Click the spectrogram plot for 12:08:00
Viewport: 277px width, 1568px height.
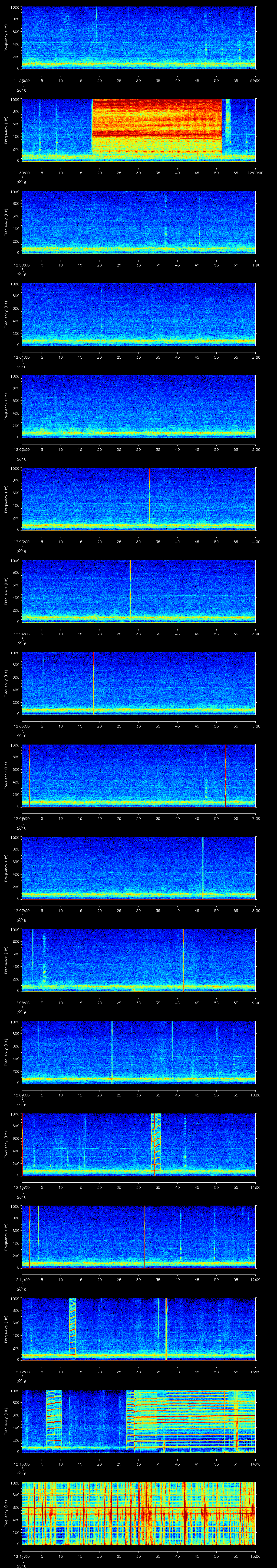[139, 960]
